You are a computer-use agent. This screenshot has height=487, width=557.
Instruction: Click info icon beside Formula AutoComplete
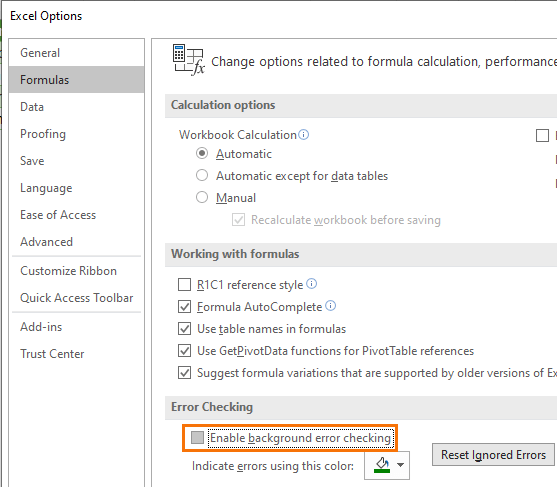click(330, 306)
